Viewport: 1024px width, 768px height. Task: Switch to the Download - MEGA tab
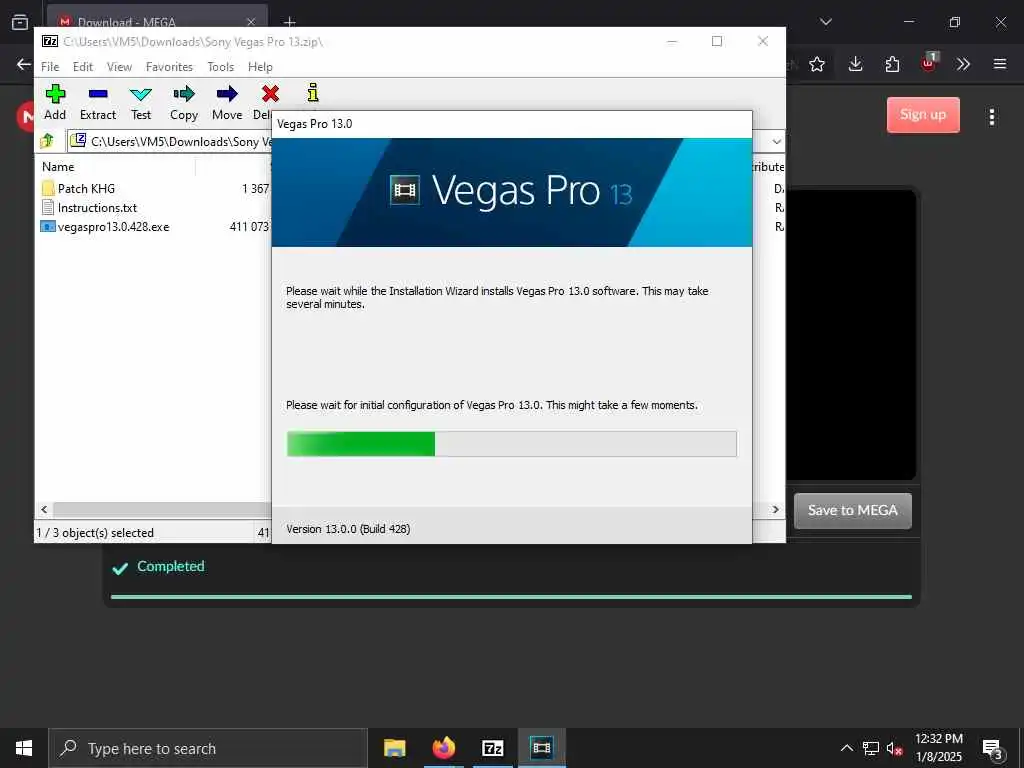pos(147,22)
